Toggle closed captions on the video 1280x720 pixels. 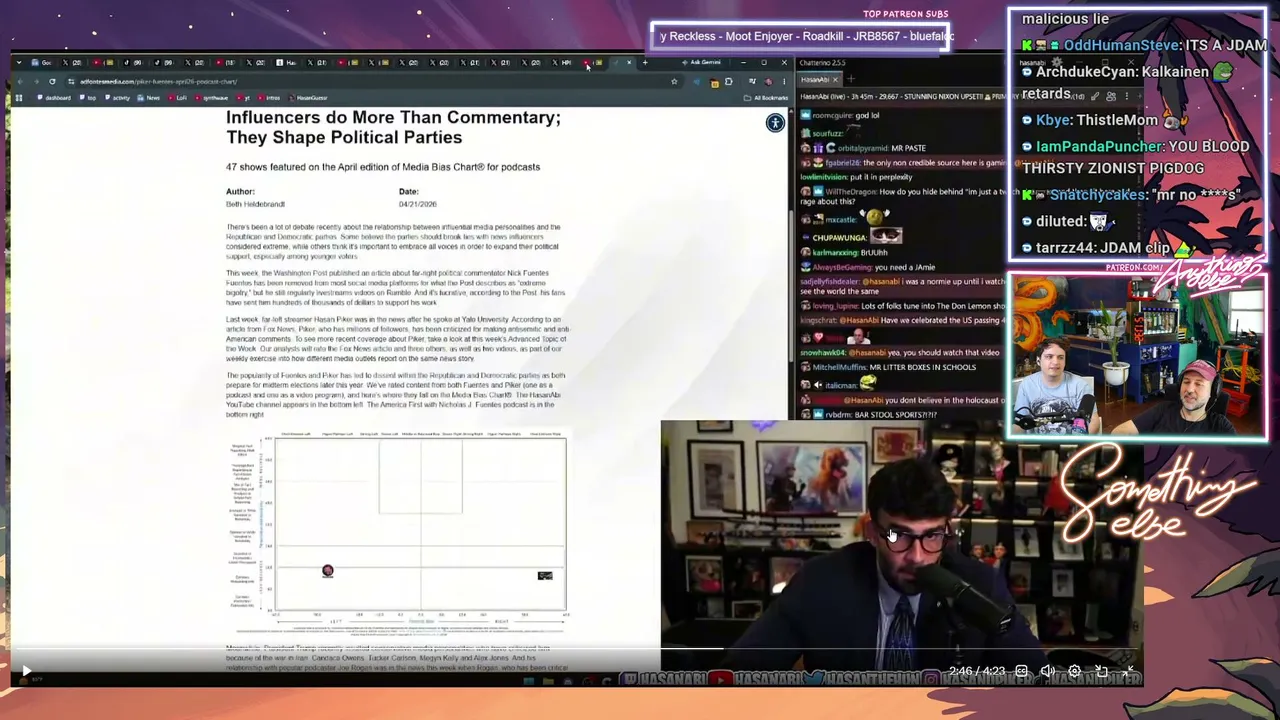pyautogui.click(x=1021, y=671)
